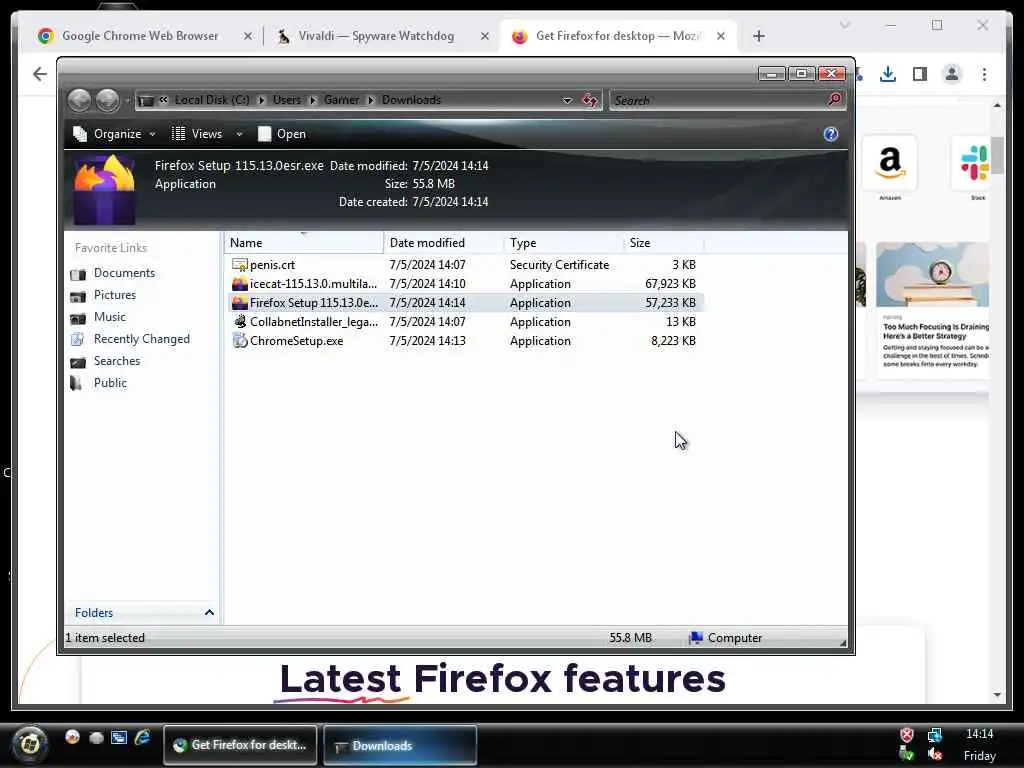Image resolution: width=1024 pixels, height=768 pixels.
Task: Open Pictures in Favorite Links
Action: [x=115, y=295]
